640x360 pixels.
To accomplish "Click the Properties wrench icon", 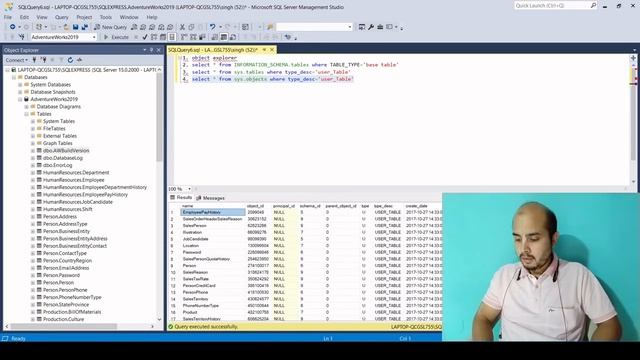I will point(371,27).
